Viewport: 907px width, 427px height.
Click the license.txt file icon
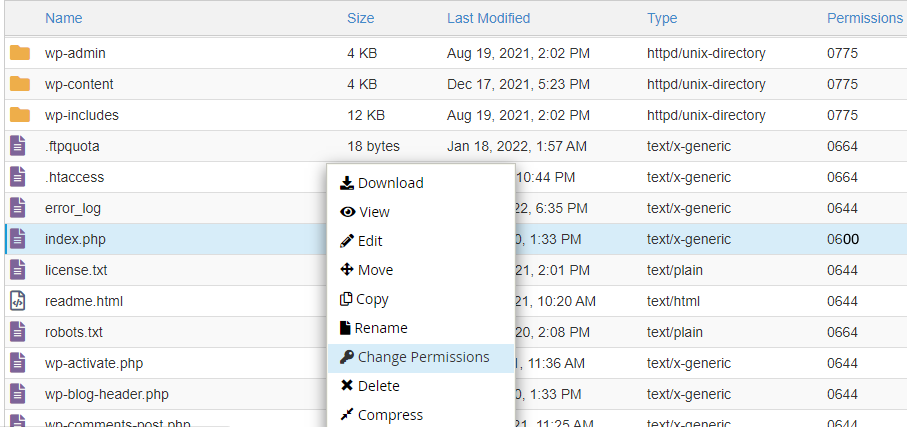(17, 270)
